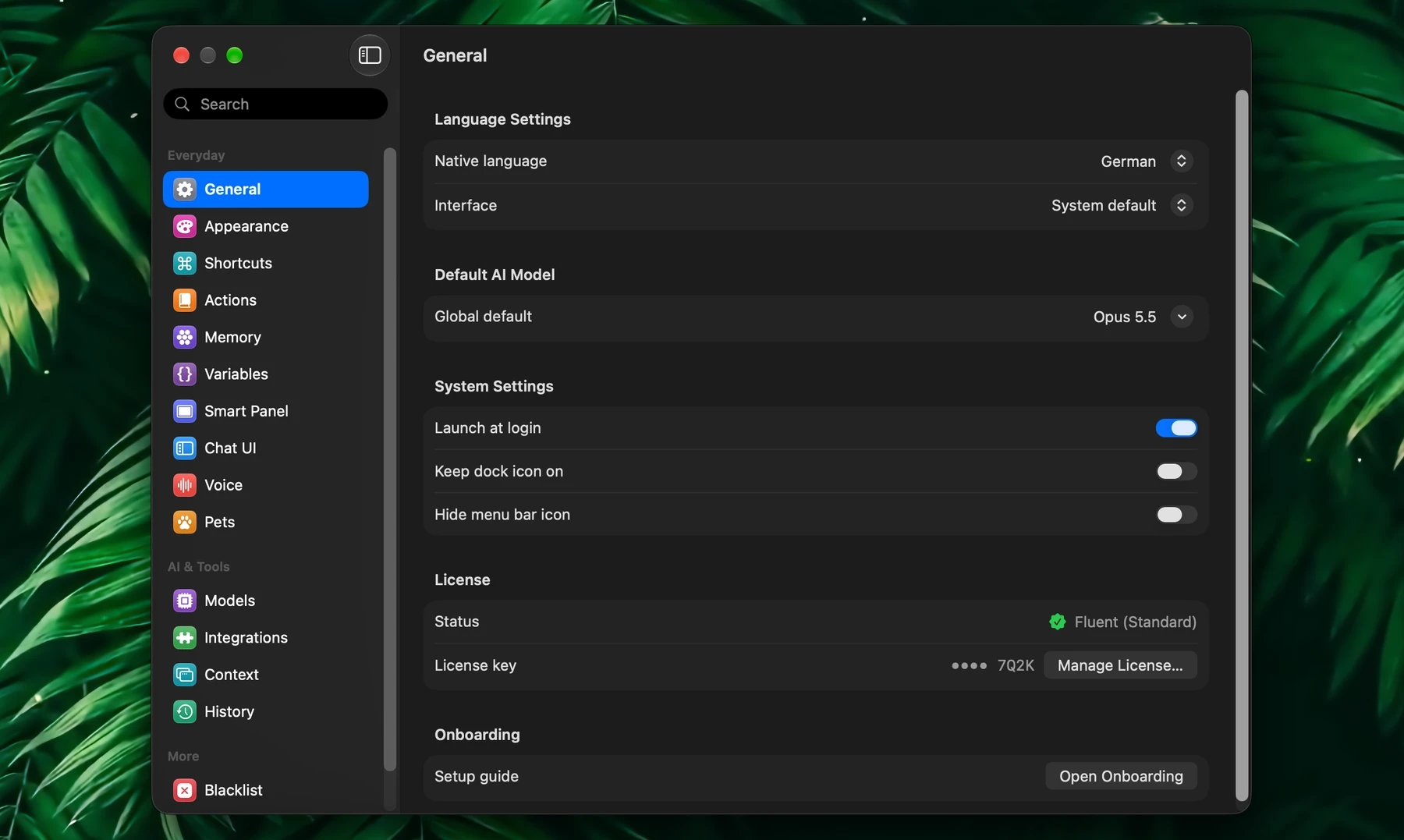
Task: Select Blacklist under More
Action: (x=266, y=790)
